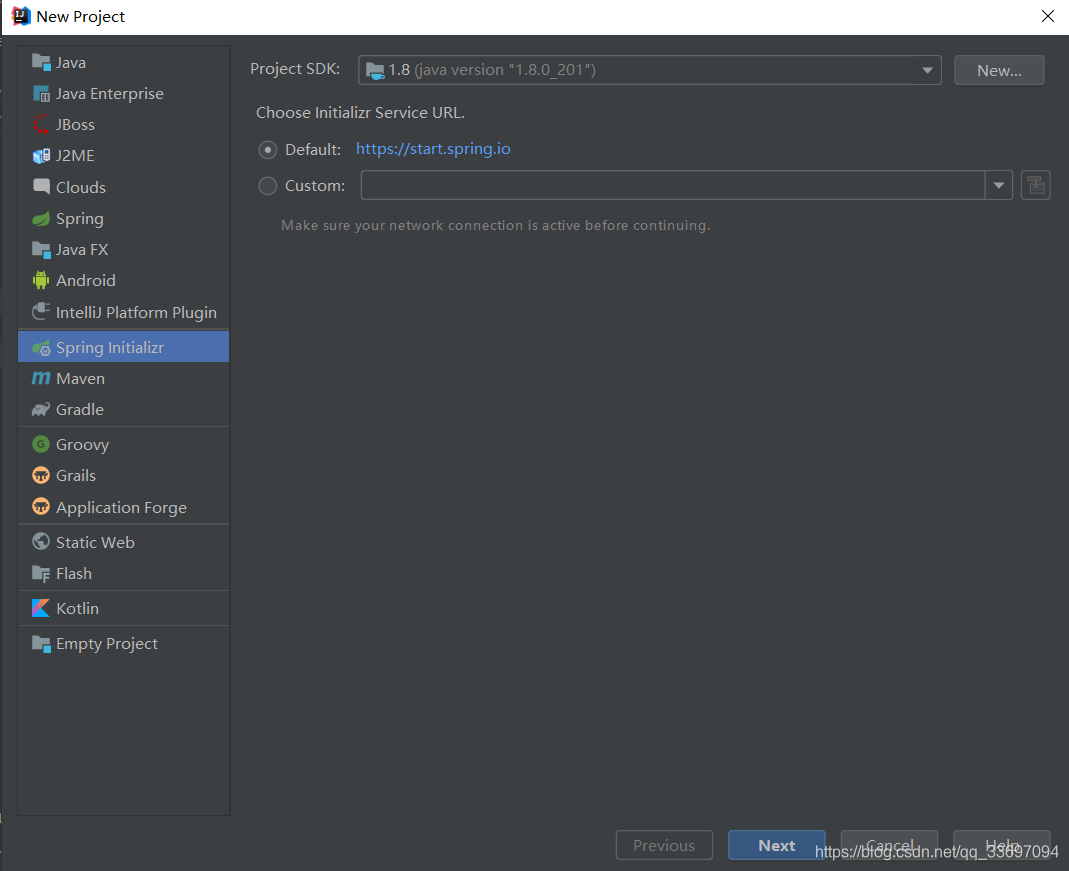Click the Java Enterprise icon

click(41, 94)
